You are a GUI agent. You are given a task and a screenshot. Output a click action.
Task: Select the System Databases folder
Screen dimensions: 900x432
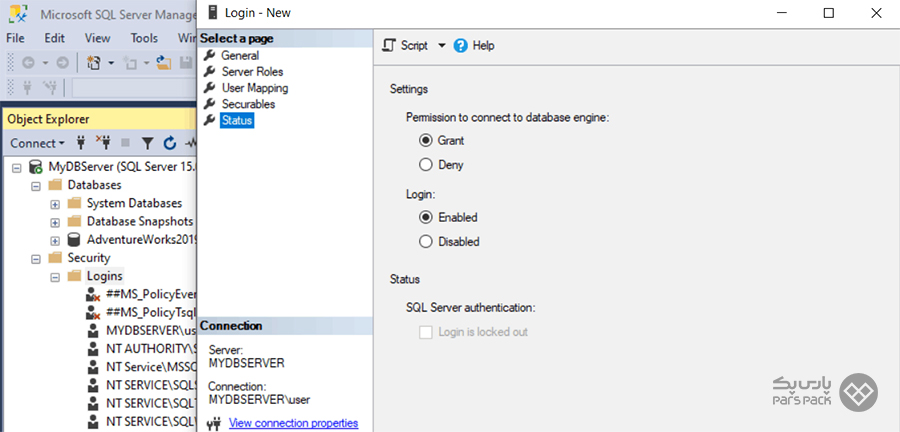(134, 203)
